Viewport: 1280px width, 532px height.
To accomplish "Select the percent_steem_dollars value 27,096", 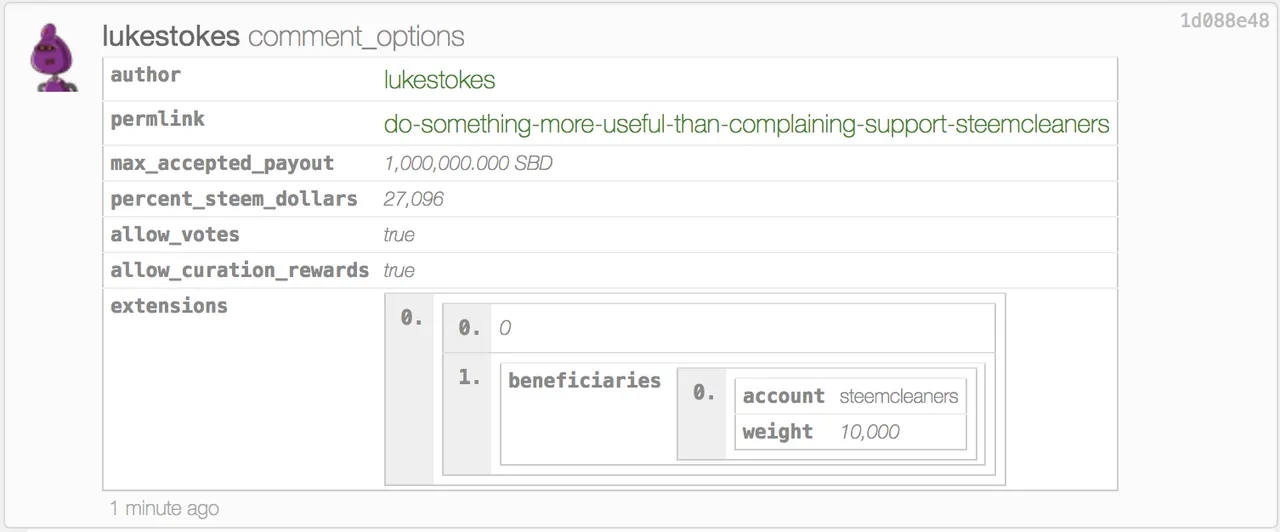I will (414, 199).
